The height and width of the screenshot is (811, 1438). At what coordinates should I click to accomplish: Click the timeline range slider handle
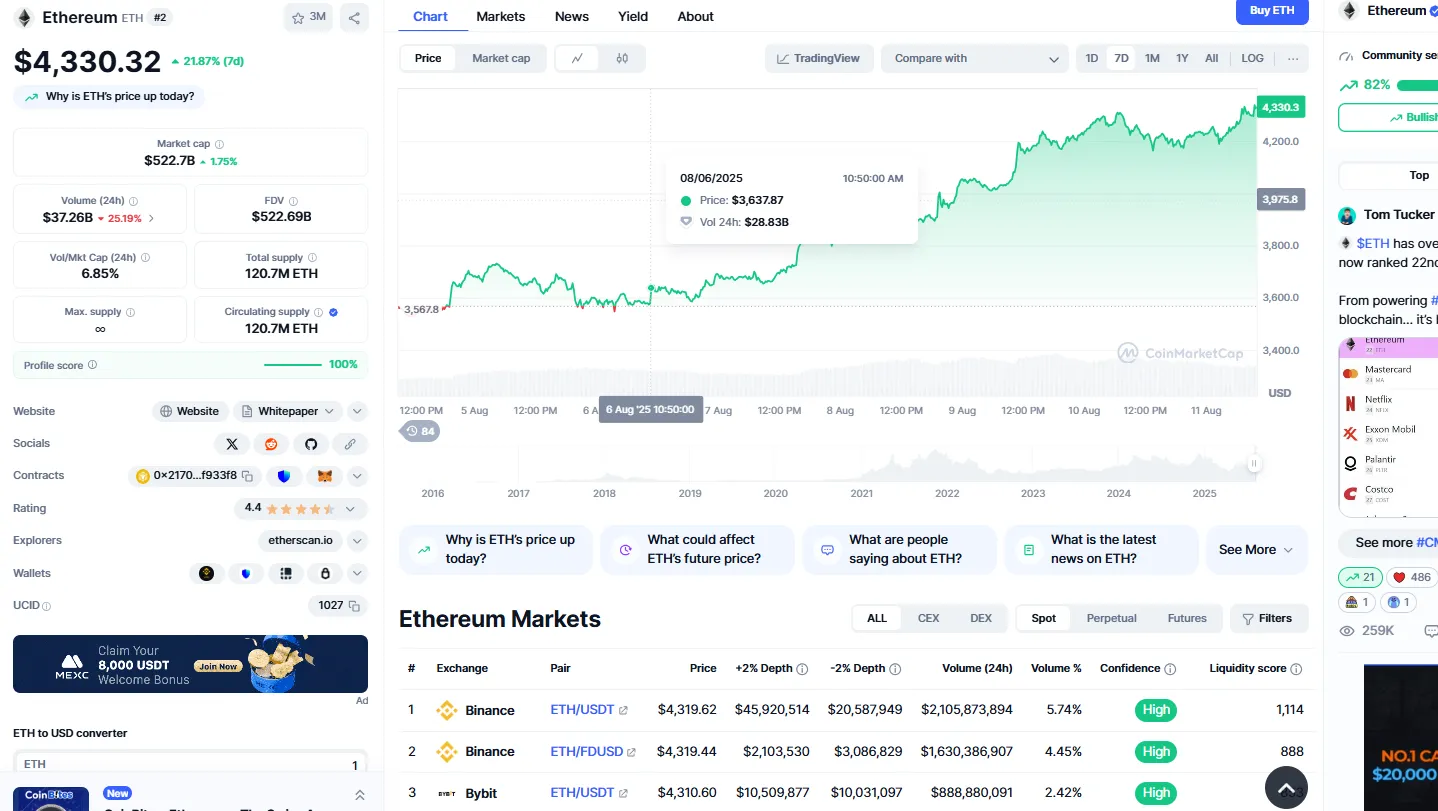[1253, 463]
